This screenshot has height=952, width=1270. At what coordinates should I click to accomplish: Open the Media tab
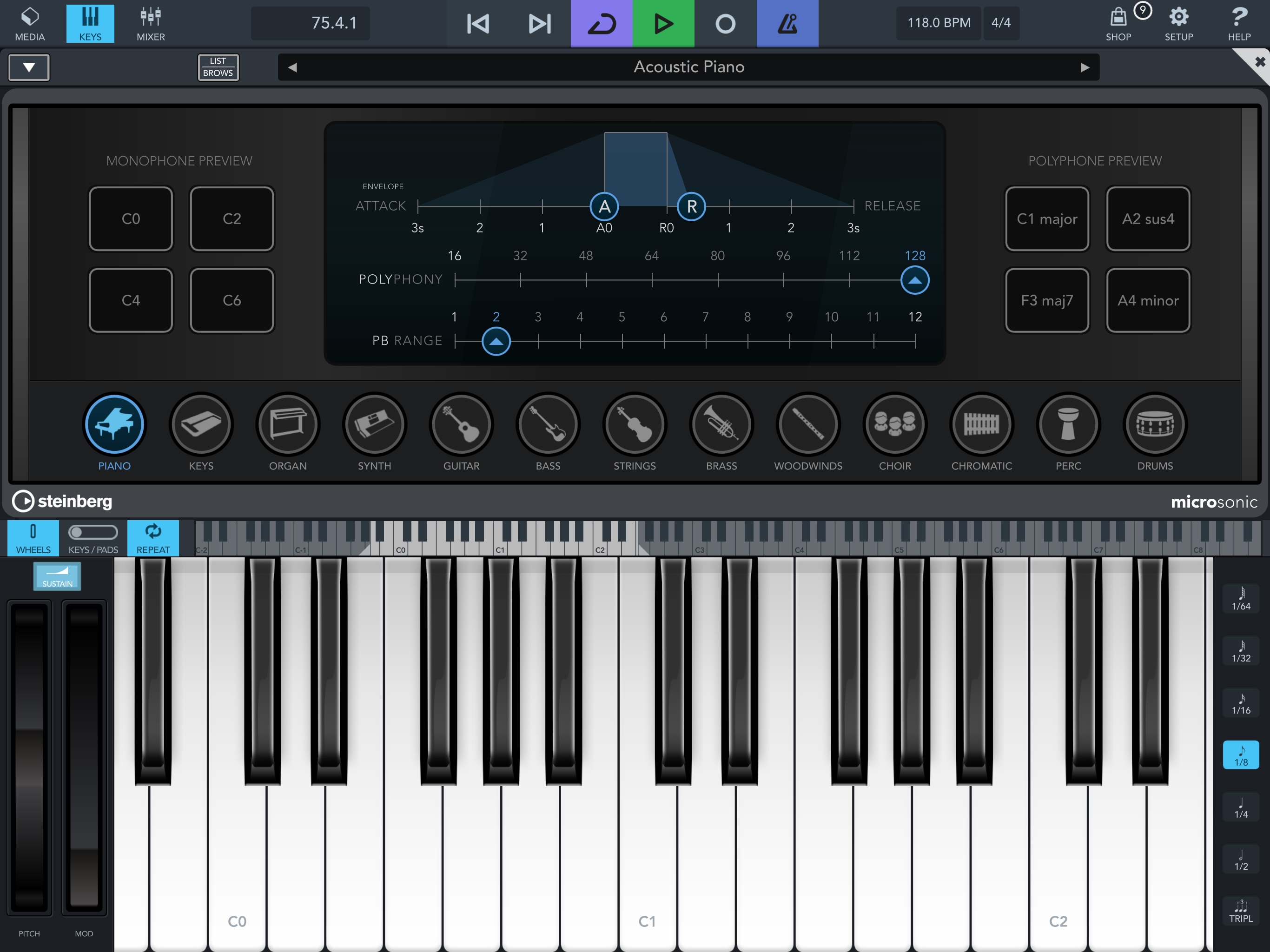(30, 24)
